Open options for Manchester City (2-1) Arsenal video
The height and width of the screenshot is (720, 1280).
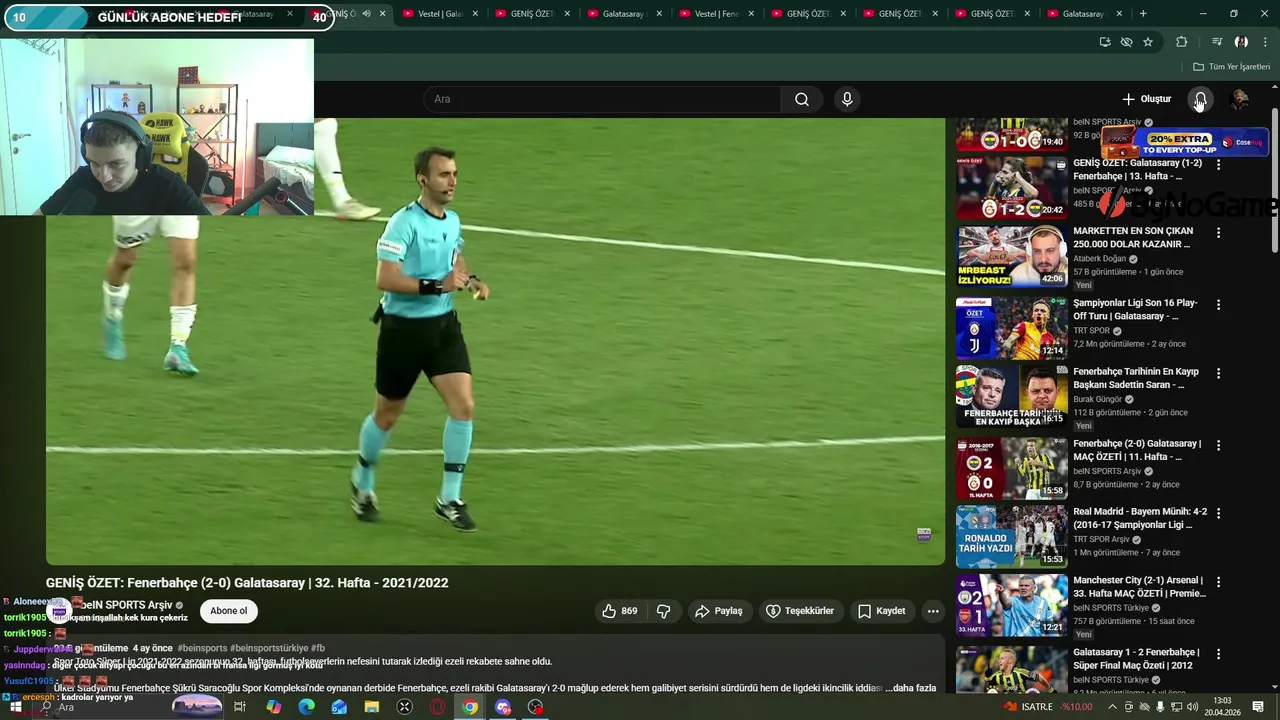click(x=1218, y=582)
